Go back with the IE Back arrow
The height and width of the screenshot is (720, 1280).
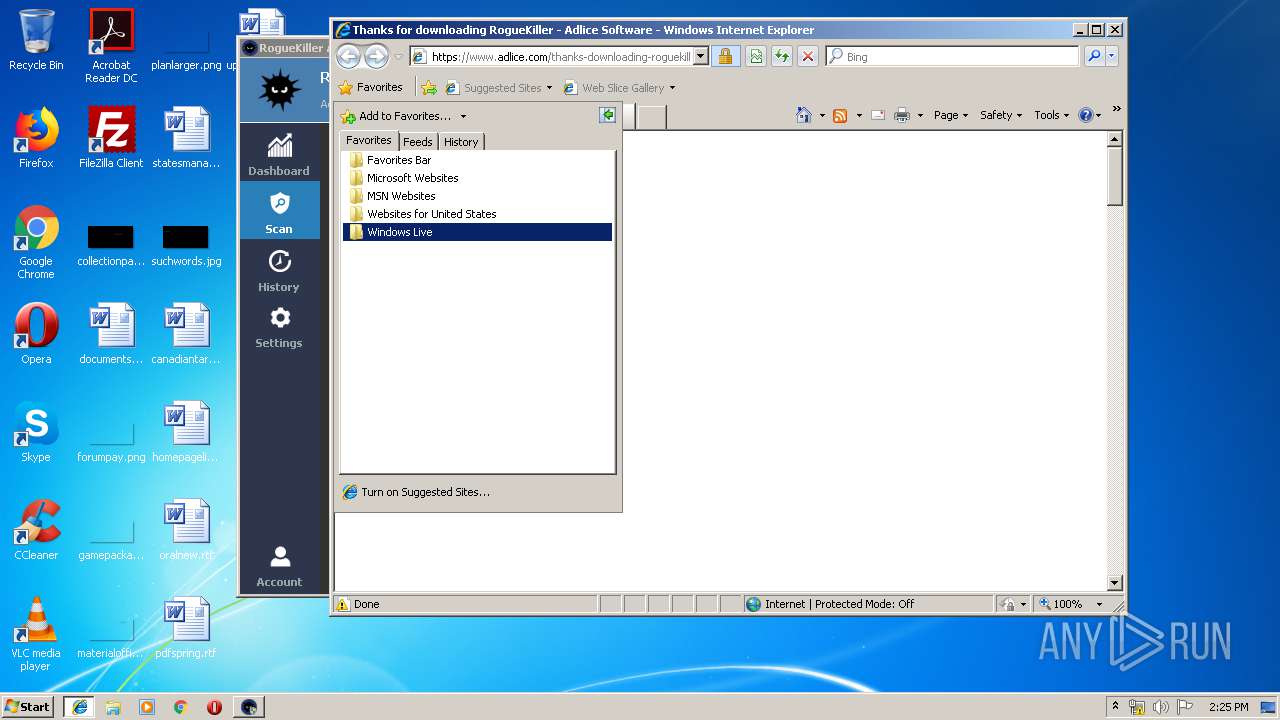(348, 57)
